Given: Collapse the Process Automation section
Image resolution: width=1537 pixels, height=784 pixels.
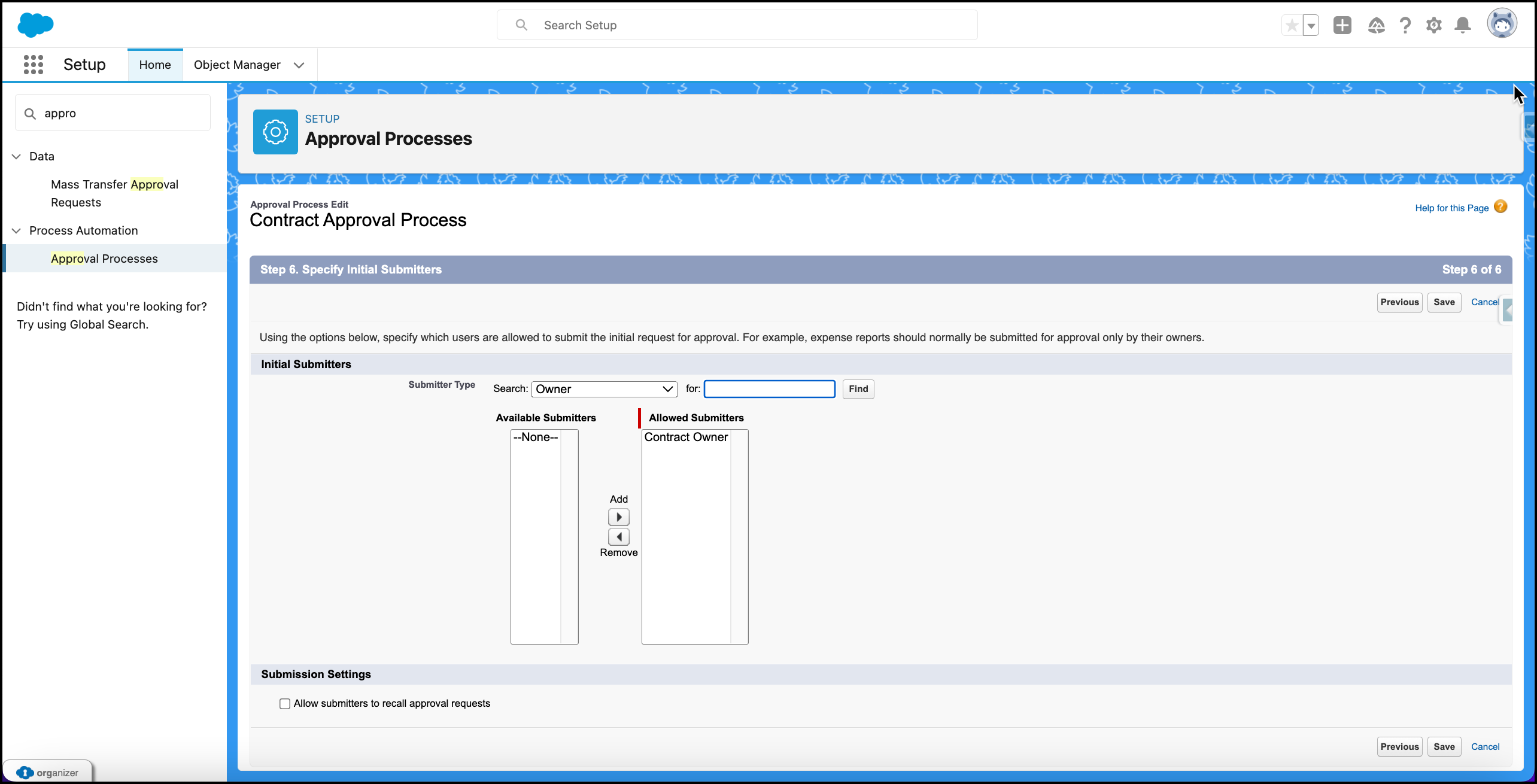Looking at the screenshot, I should click(16, 231).
